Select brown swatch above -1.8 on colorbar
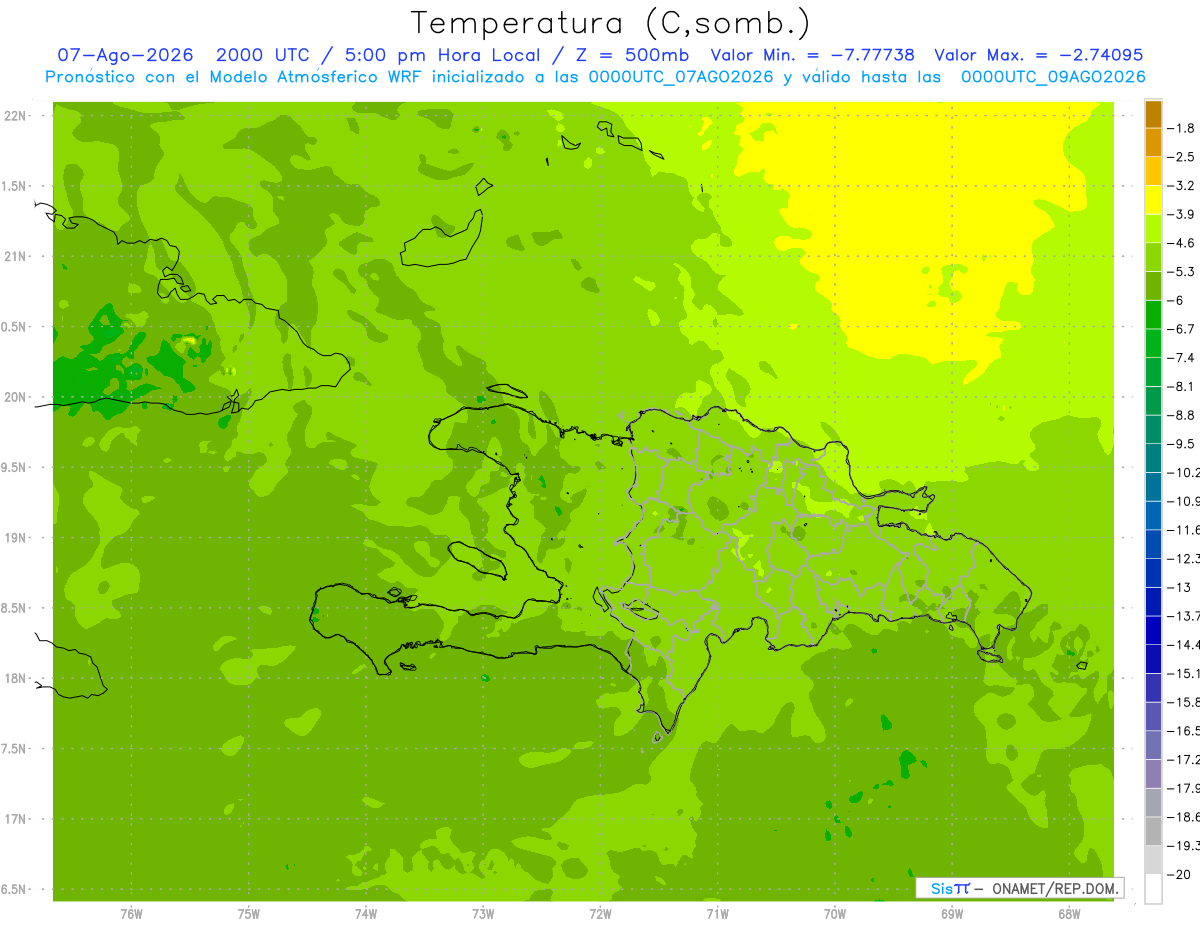The width and height of the screenshot is (1200, 927). (x=1153, y=114)
